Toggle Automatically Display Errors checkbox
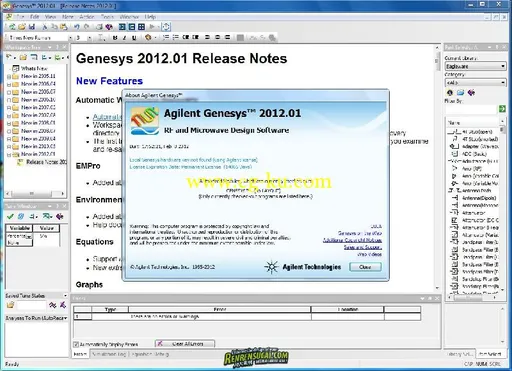Viewport: 512px width, 371px height. click(76, 344)
